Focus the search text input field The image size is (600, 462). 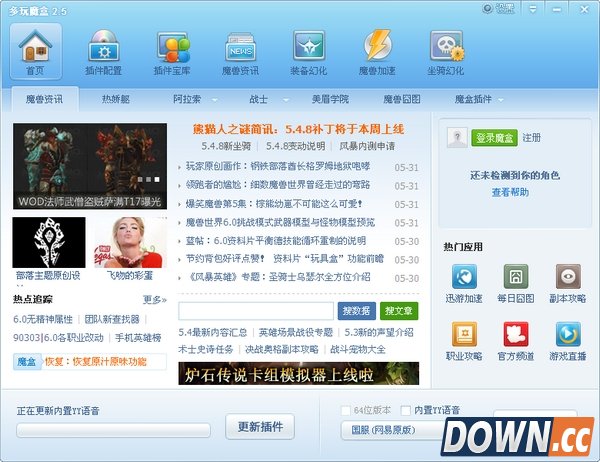[256, 311]
